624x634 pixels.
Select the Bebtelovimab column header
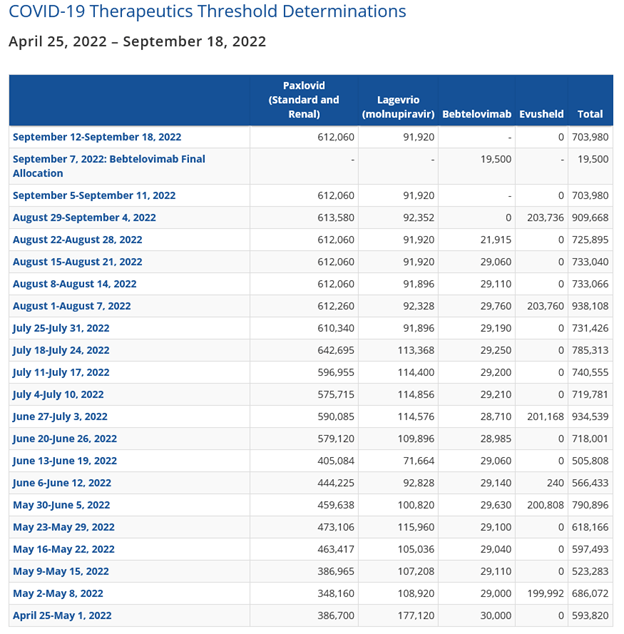(x=476, y=114)
